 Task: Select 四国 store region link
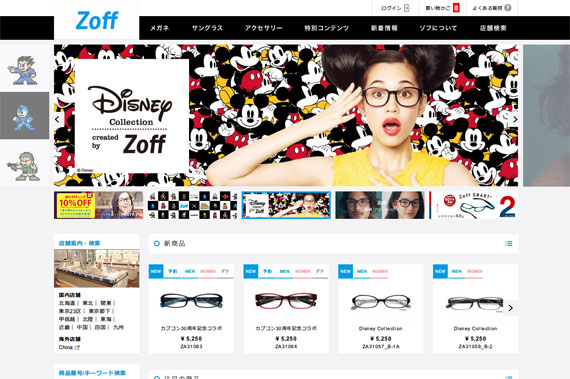click(x=100, y=327)
